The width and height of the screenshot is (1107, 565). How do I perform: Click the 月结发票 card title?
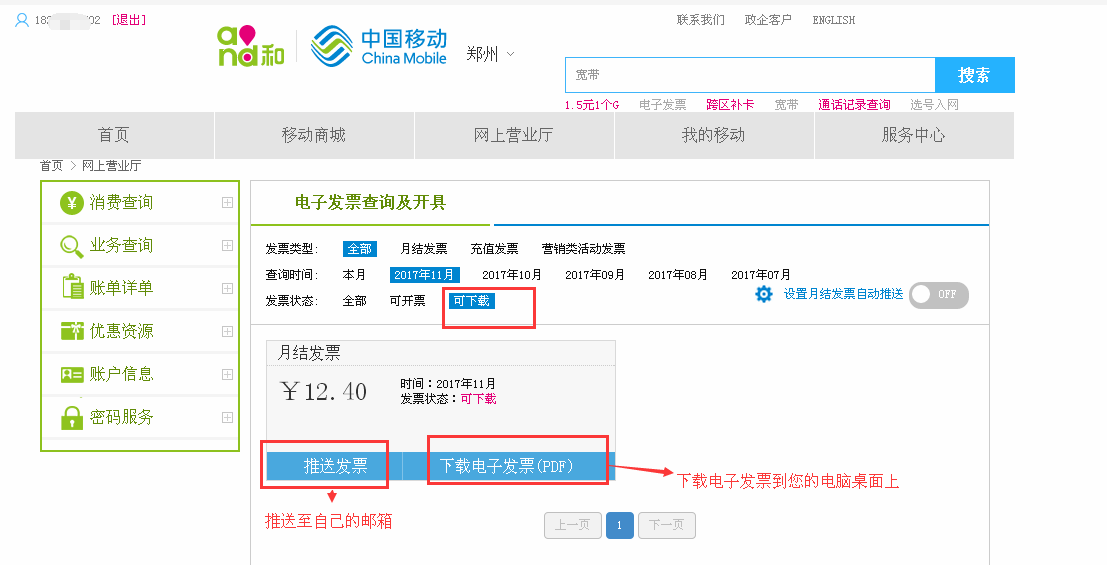[309, 352]
